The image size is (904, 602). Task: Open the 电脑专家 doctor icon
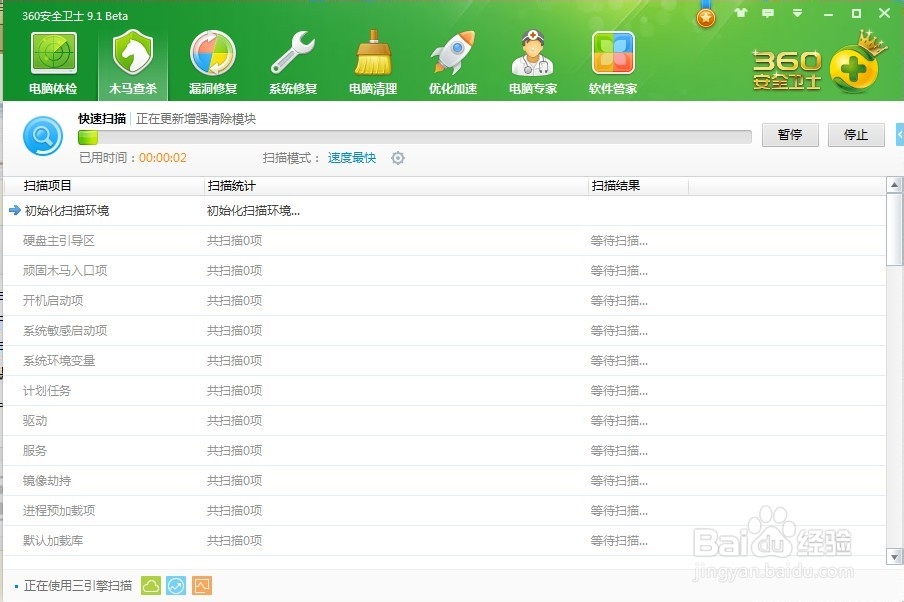[533, 53]
